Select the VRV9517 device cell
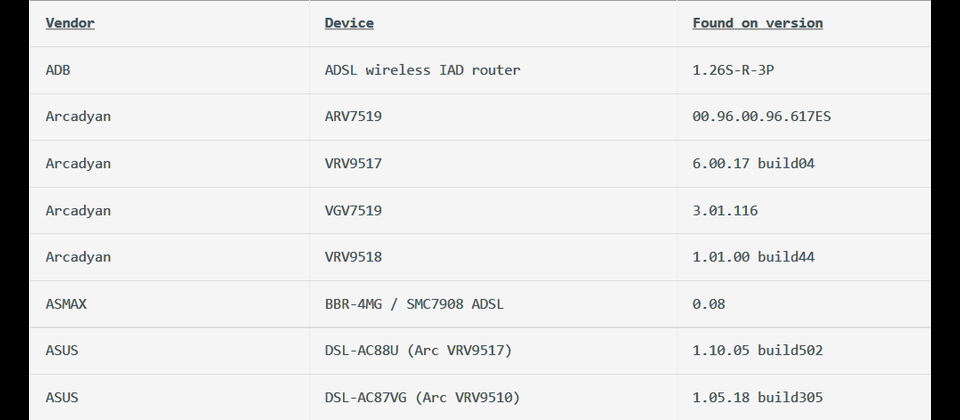 point(353,163)
